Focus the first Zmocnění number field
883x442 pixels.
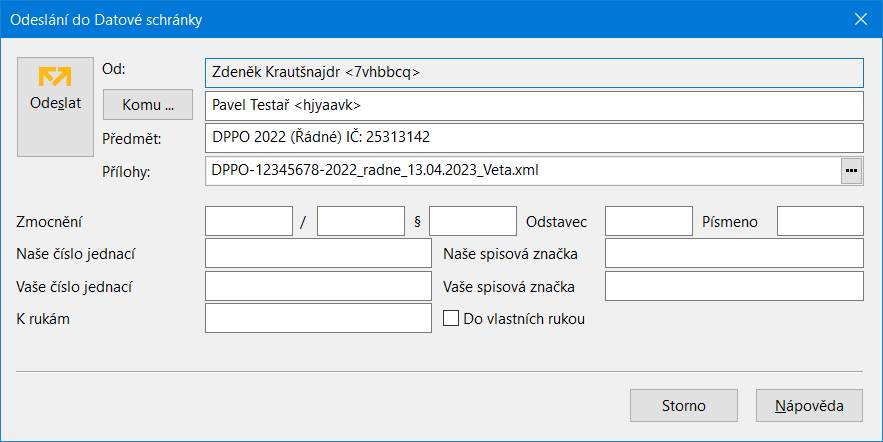(x=249, y=221)
